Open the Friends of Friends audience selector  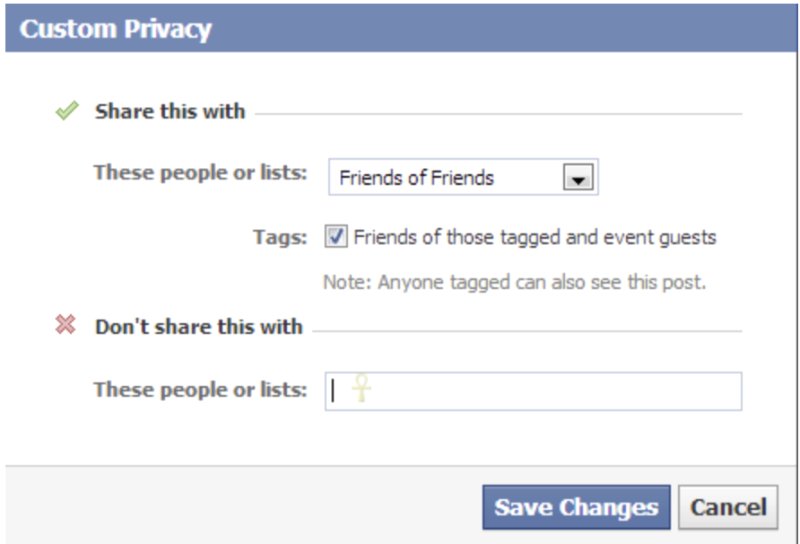[463, 178]
